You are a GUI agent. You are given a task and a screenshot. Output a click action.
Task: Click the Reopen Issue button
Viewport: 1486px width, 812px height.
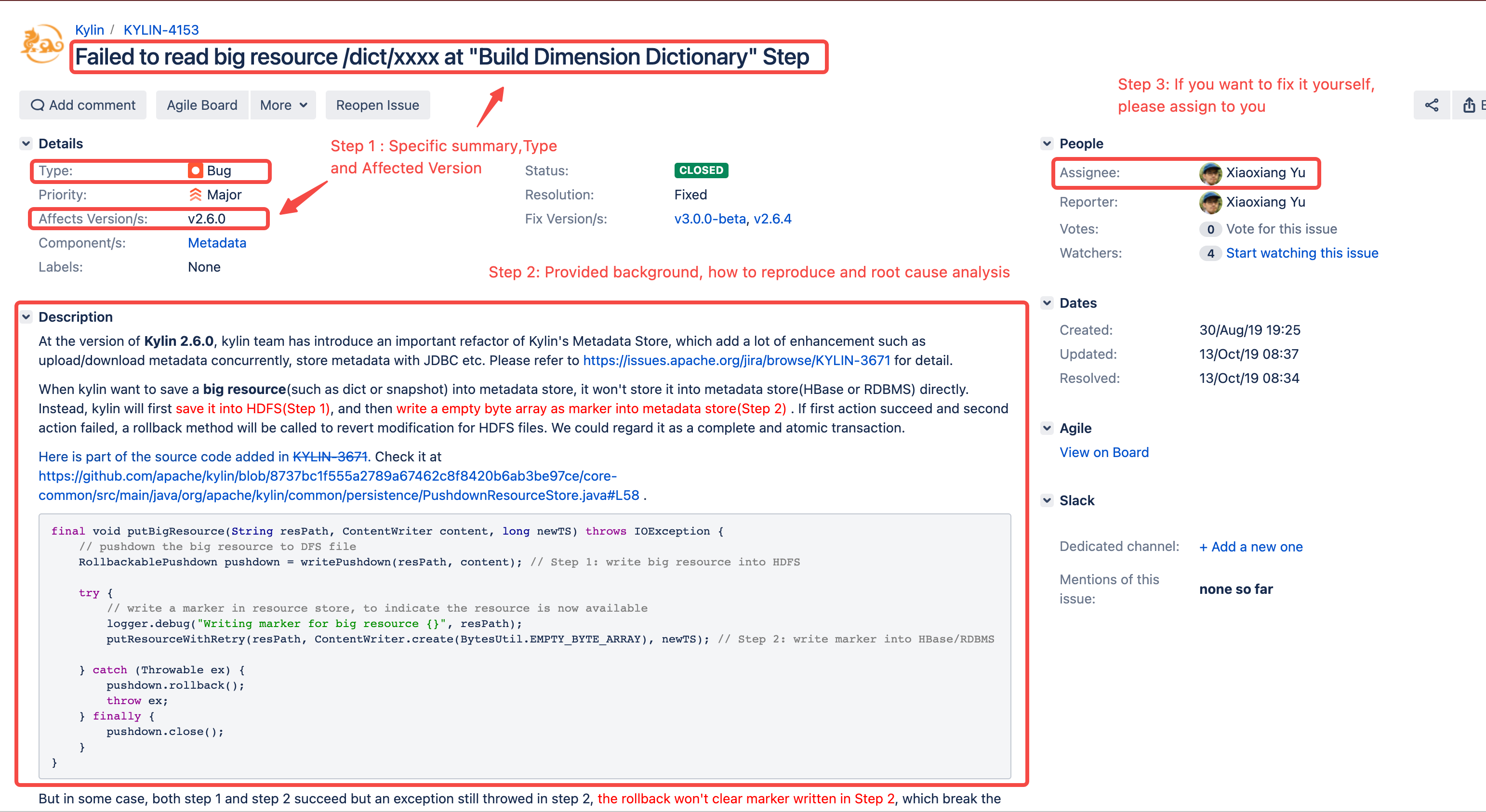(377, 105)
